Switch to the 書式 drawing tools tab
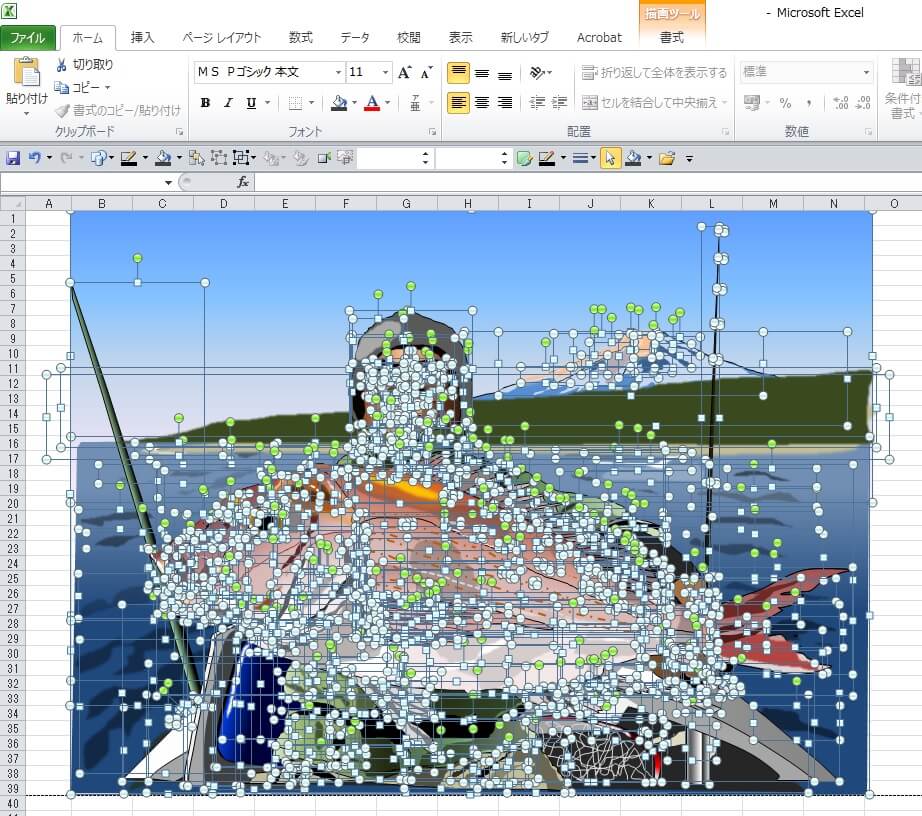The image size is (922, 816). (672, 38)
